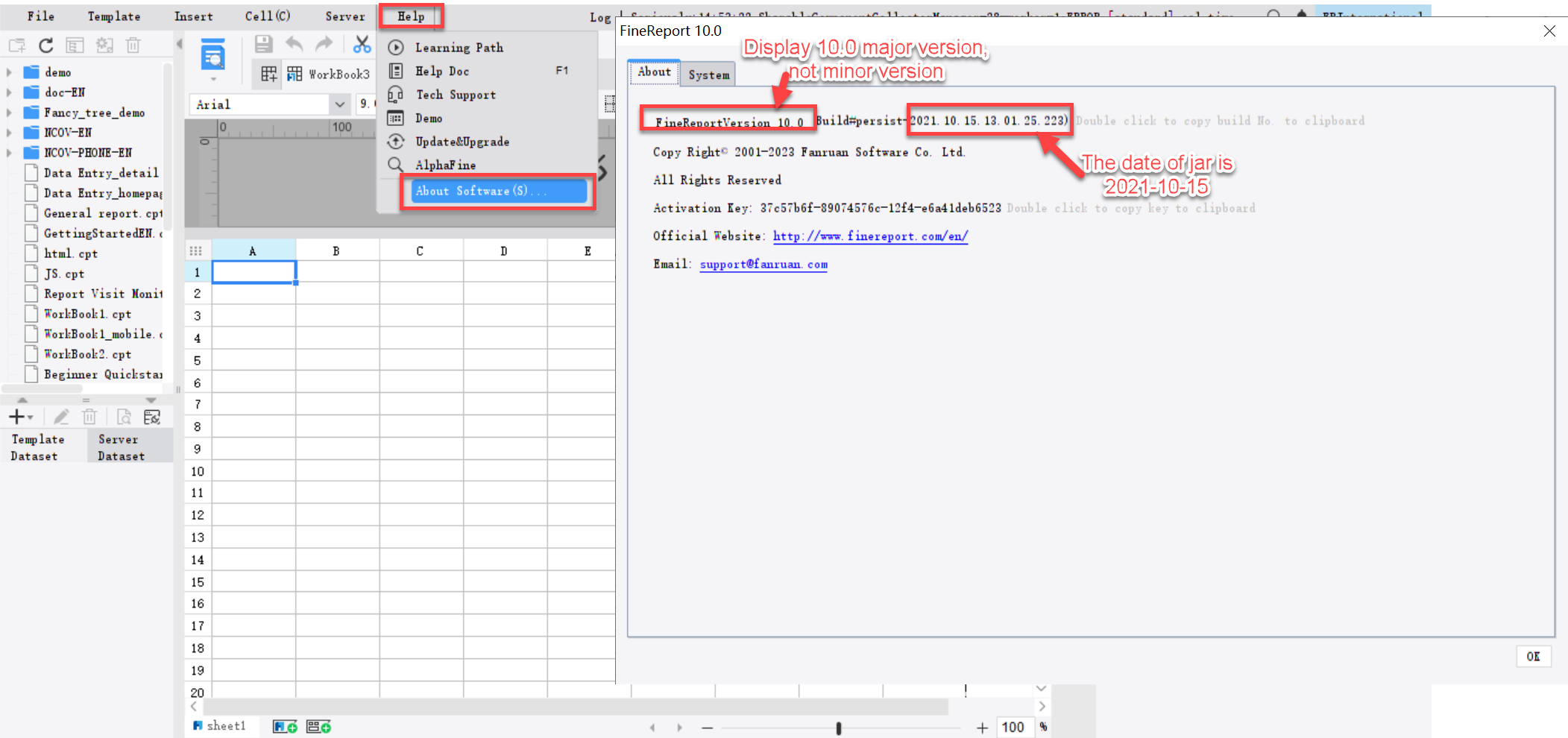Viewport: 1568px width, 738px height.
Task: Zoom out with the minus icon
Action: (x=708, y=728)
